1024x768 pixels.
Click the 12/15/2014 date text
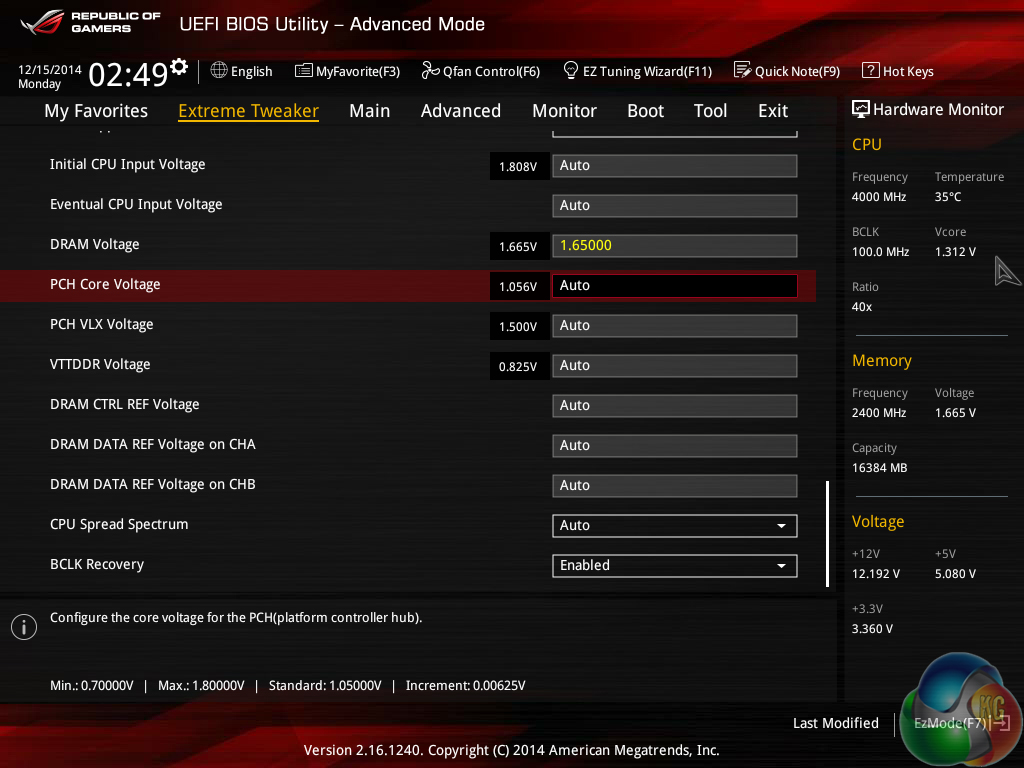(x=50, y=69)
